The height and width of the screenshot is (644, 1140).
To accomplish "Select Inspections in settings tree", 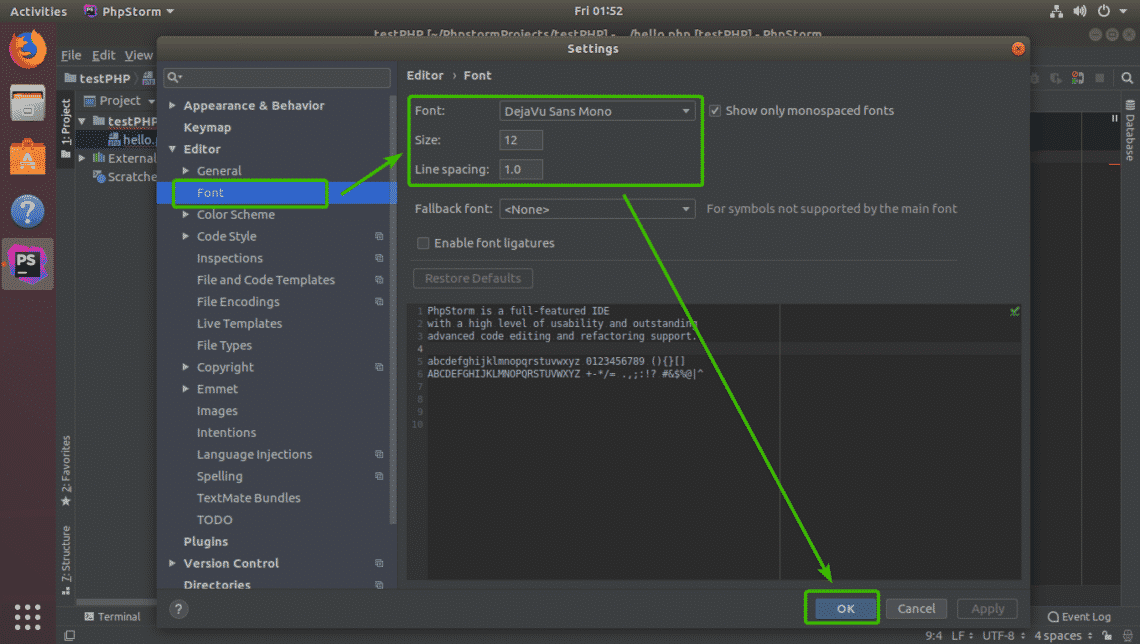I will click(x=230, y=258).
